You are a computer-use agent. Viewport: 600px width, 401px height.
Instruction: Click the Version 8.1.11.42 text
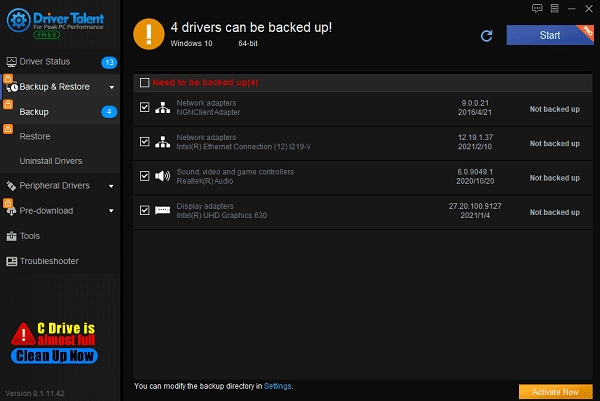point(35,393)
